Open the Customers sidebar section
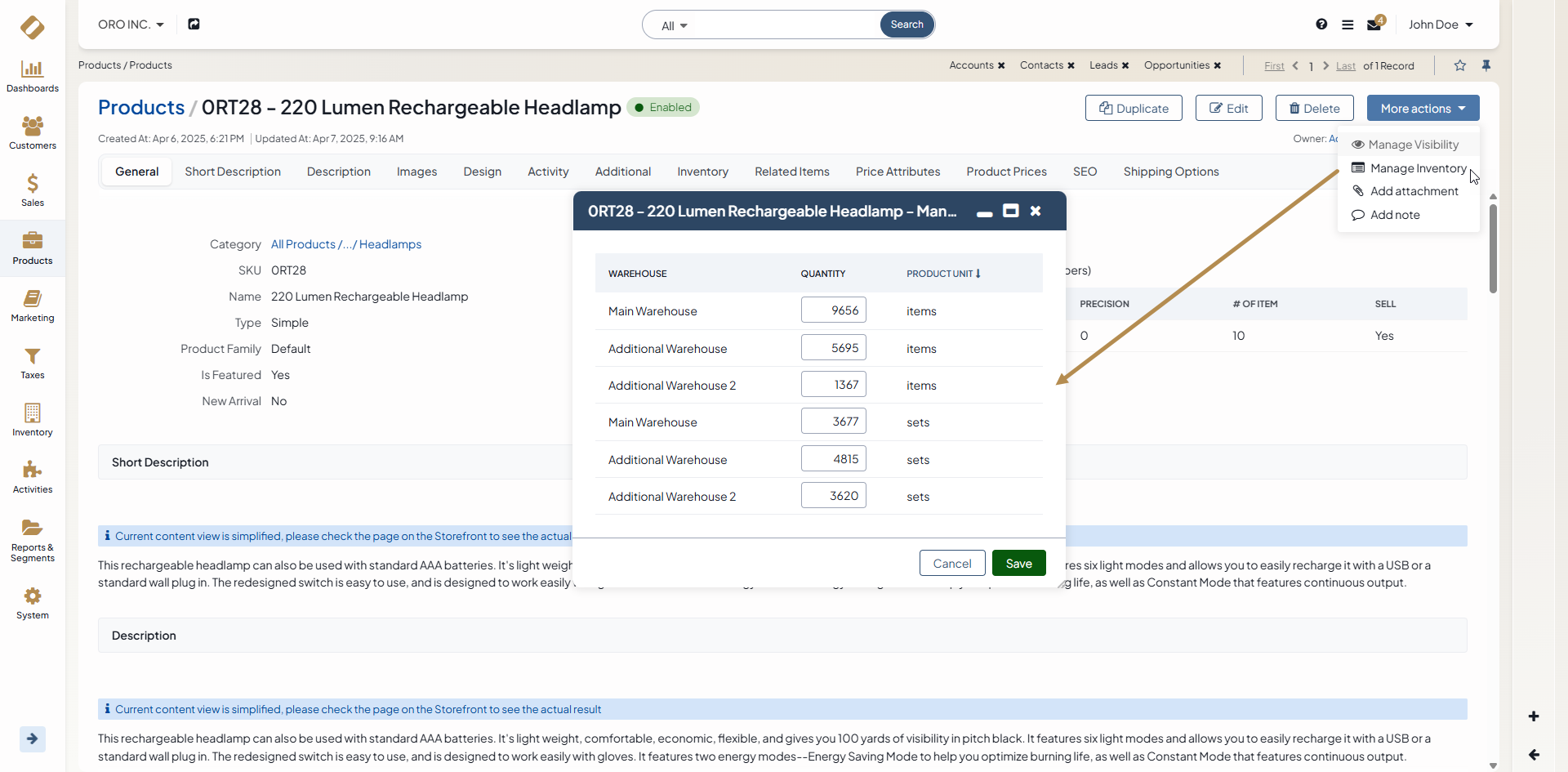Viewport: 1568px width, 772px height. [33, 133]
